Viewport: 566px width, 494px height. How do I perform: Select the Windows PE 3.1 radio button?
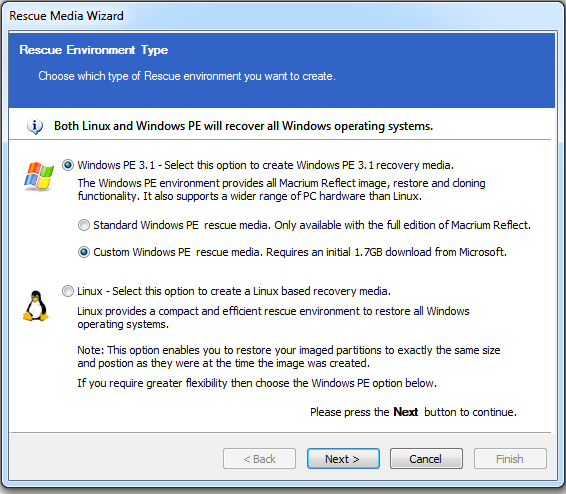[x=68, y=165]
